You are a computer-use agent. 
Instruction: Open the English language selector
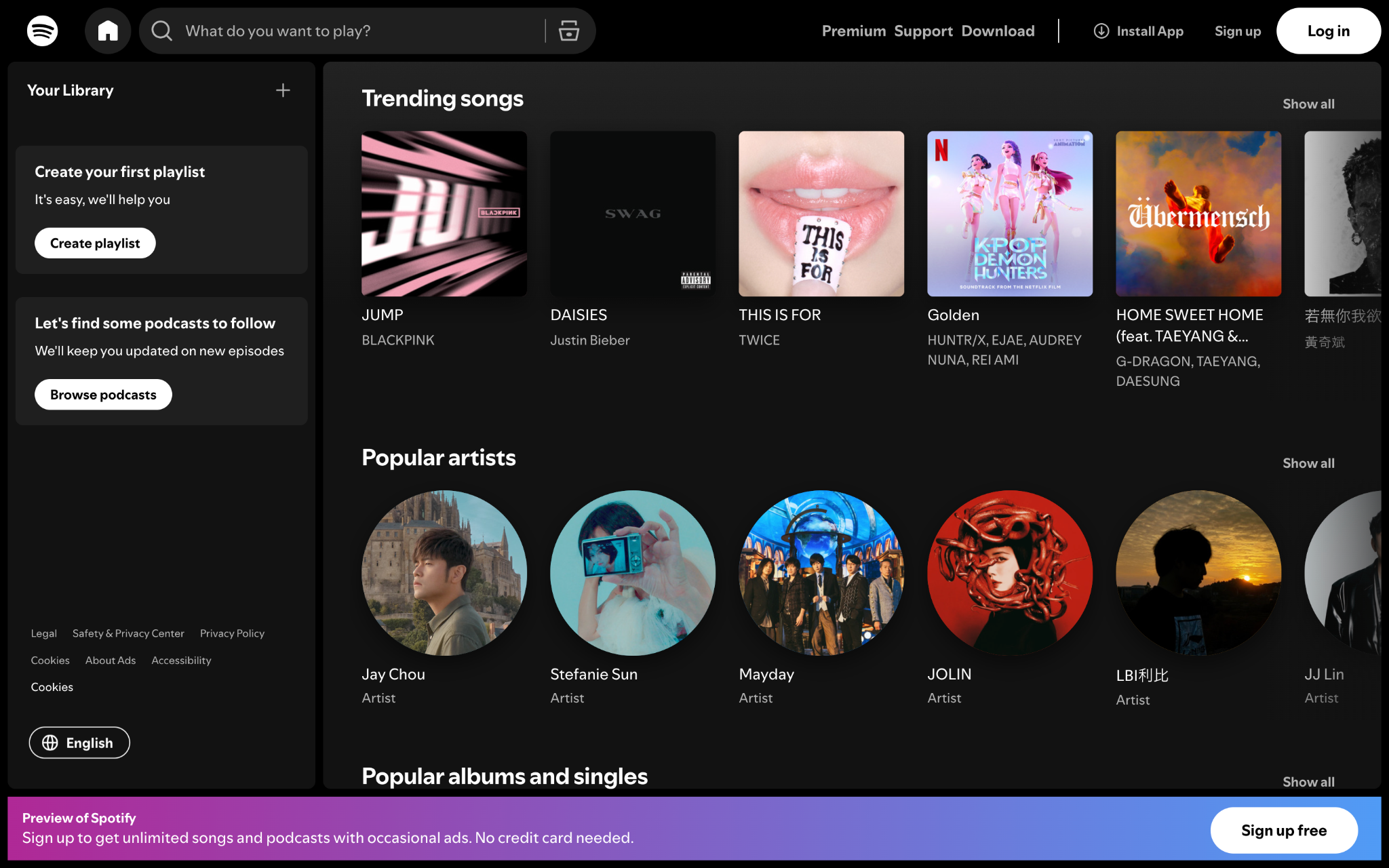click(79, 743)
